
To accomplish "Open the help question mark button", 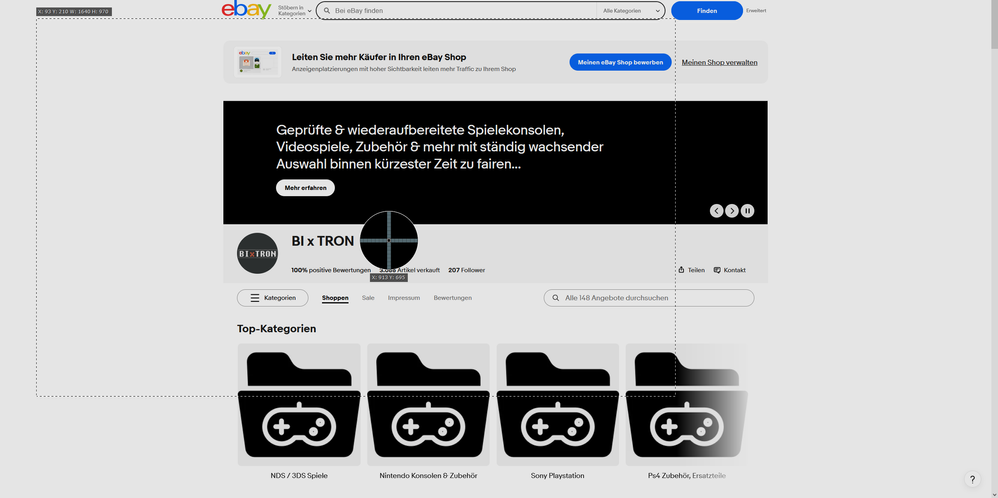I will [971, 480].
